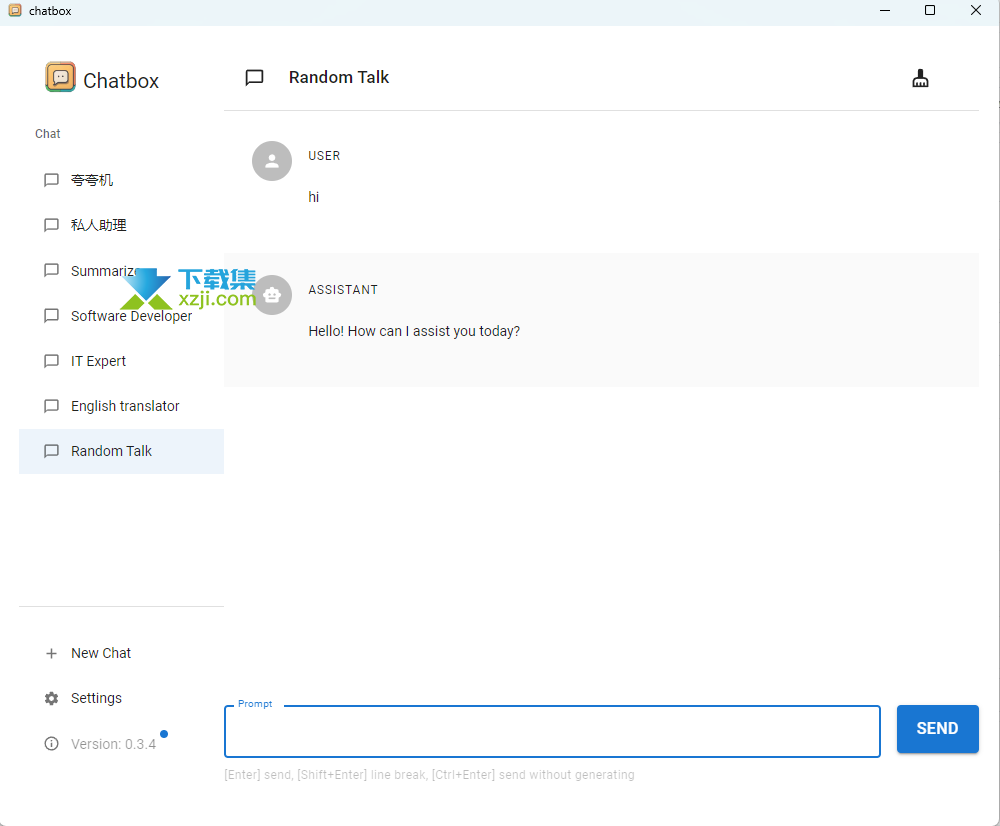The width and height of the screenshot is (1000, 826).
Task: Click the "Hello! How can I assist you today?" reply
Action: point(414,331)
